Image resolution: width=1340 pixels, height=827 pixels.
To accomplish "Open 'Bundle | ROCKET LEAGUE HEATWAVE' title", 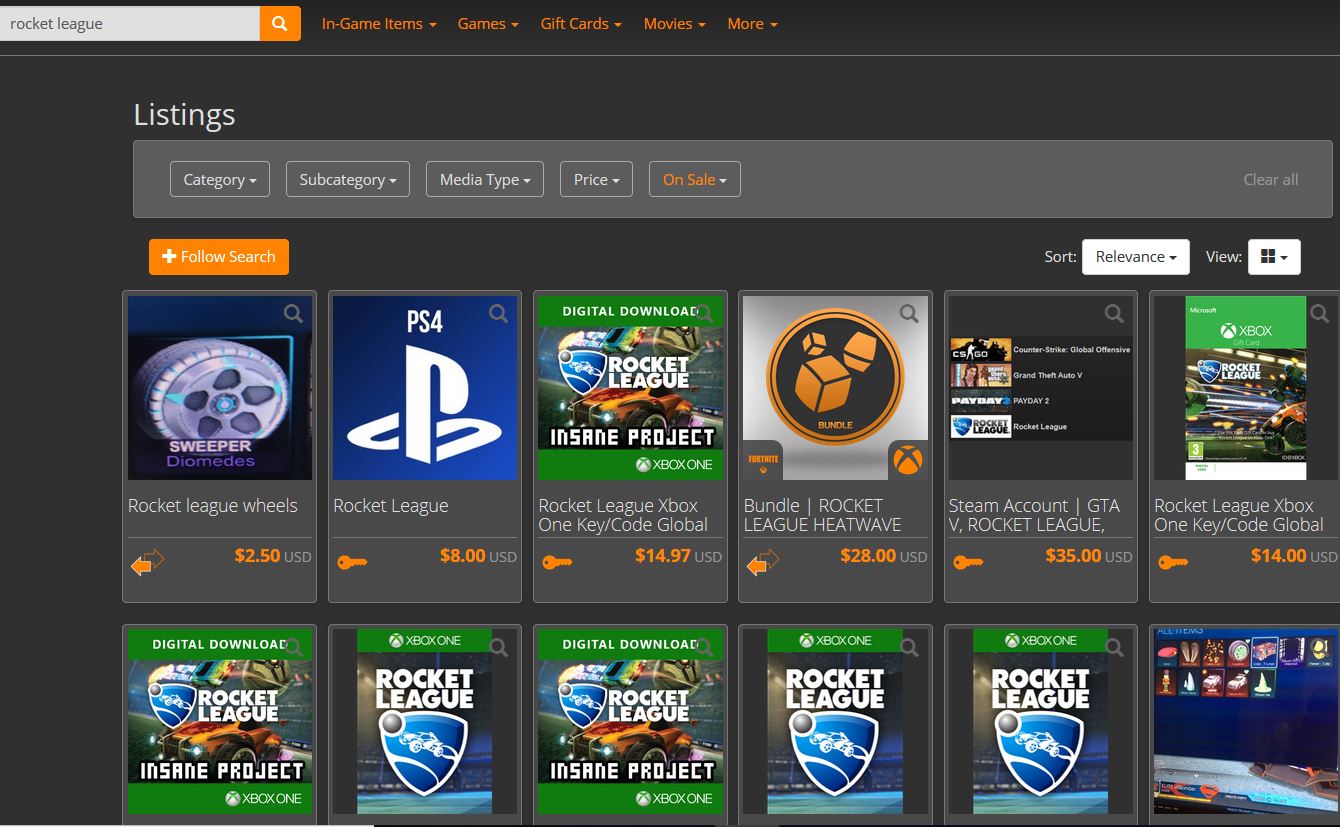I will pyautogui.click(x=823, y=515).
